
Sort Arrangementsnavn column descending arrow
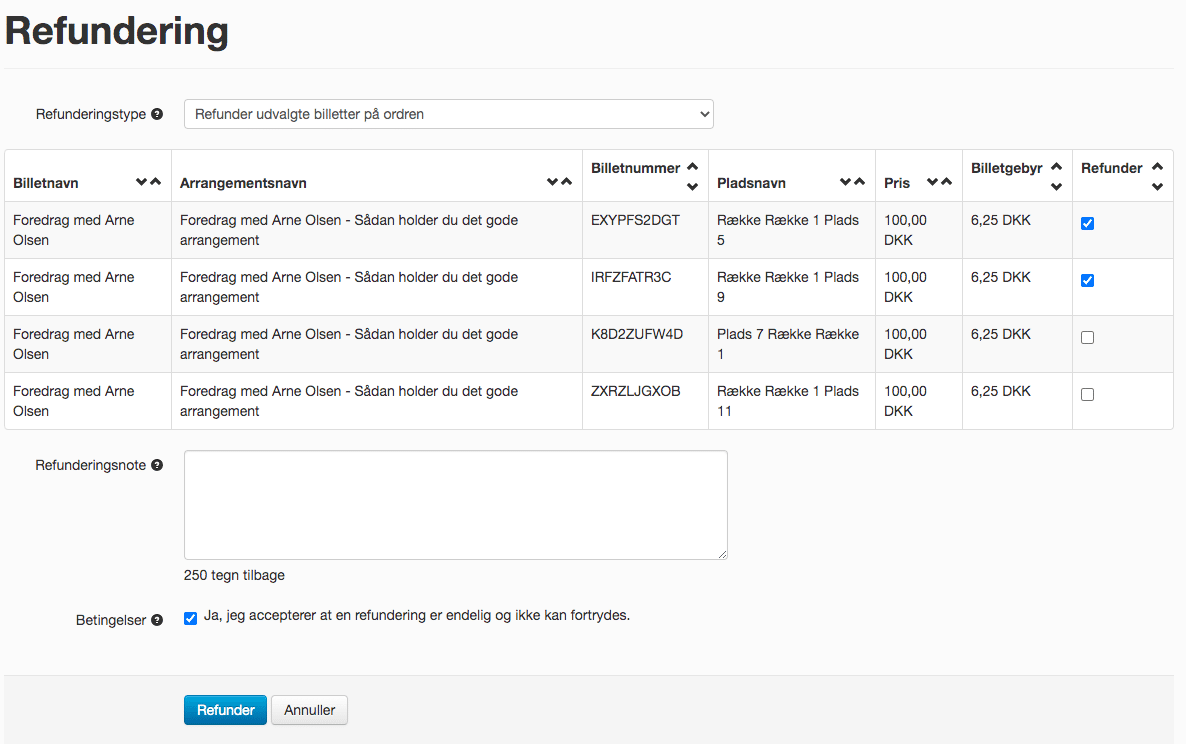click(x=552, y=182)
